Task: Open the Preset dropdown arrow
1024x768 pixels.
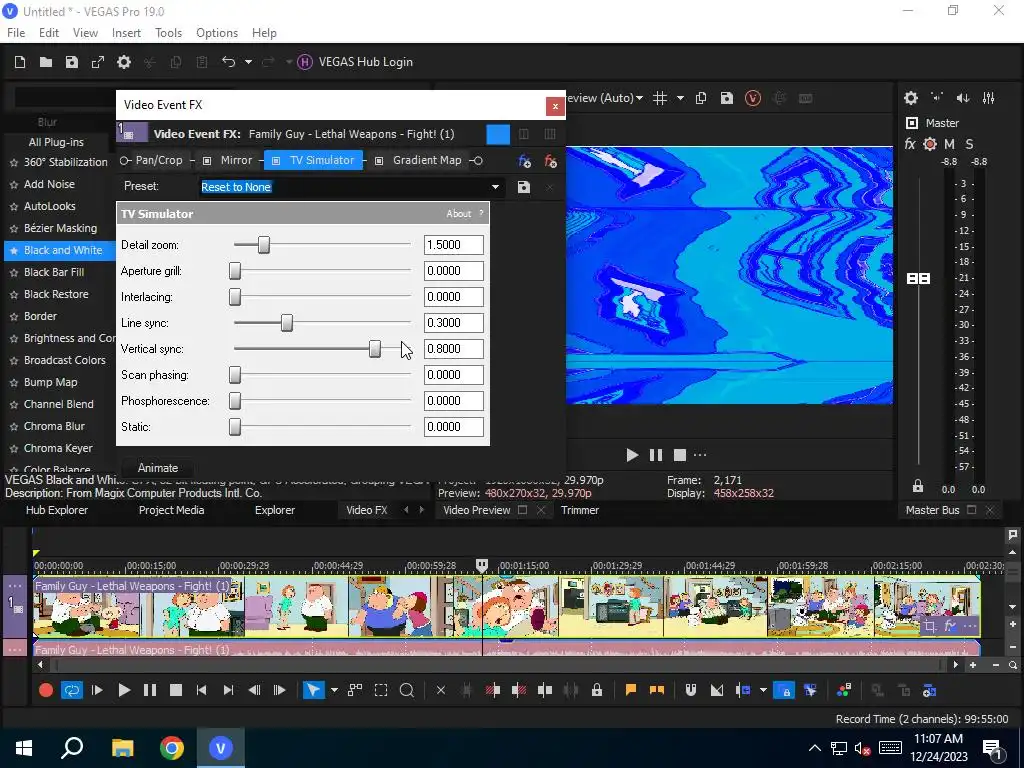Action: tap(495, 187)
